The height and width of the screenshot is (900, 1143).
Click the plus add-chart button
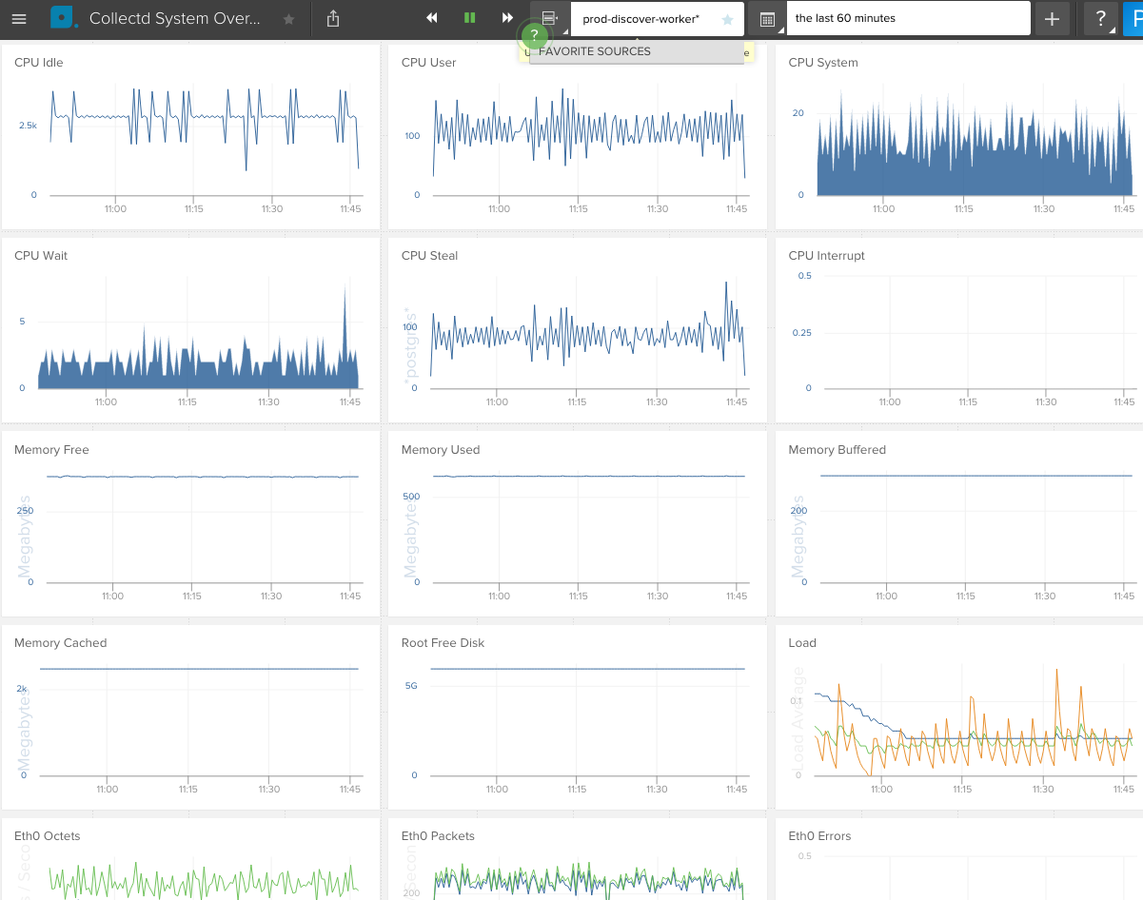(x=1051, y=19)
